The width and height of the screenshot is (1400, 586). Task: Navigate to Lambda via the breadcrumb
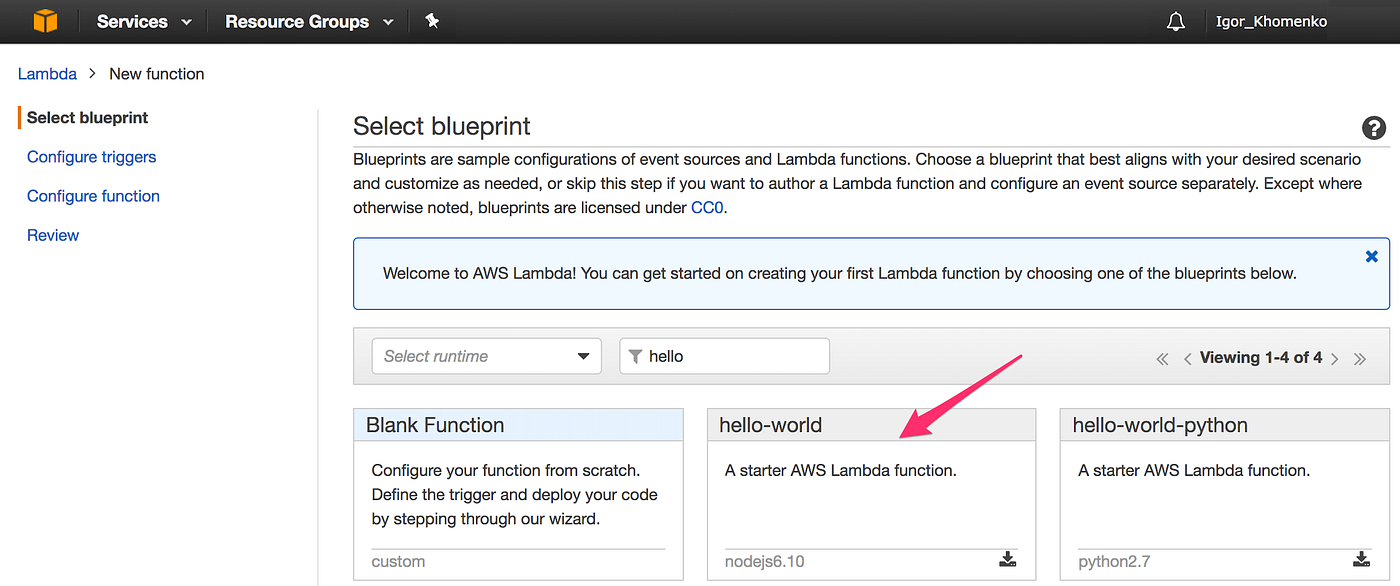coord(47,73)
